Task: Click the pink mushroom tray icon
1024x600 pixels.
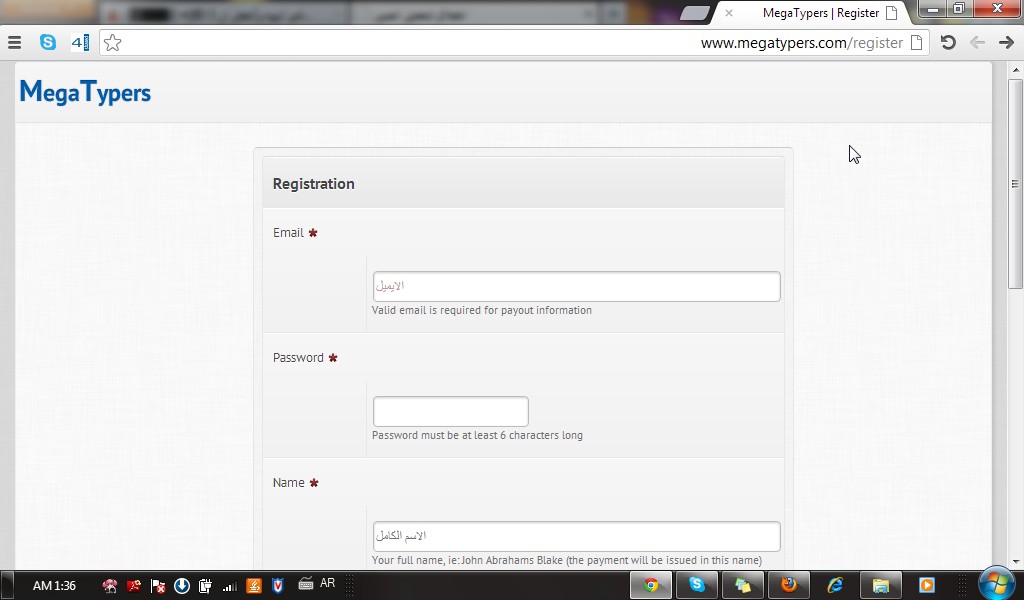Action: coord(110,586)
